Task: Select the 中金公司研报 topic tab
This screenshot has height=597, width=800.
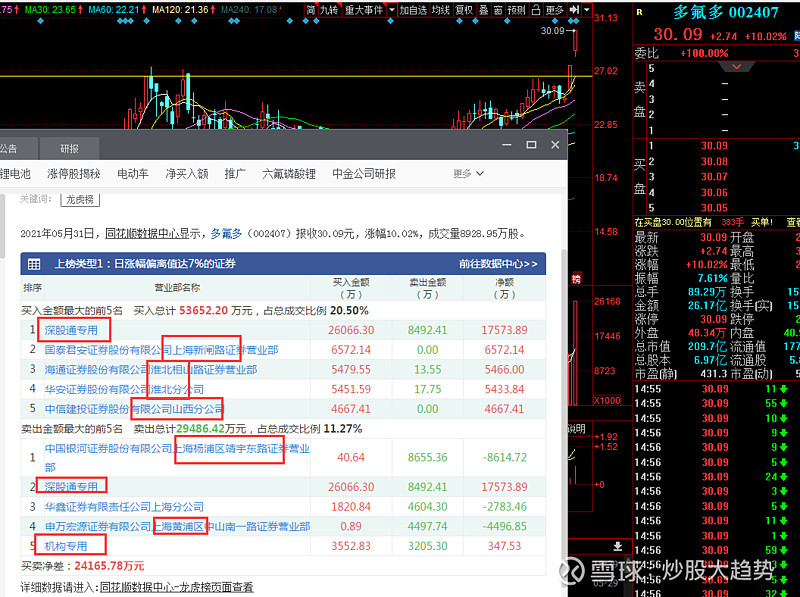Action: (x=364, y=174)
